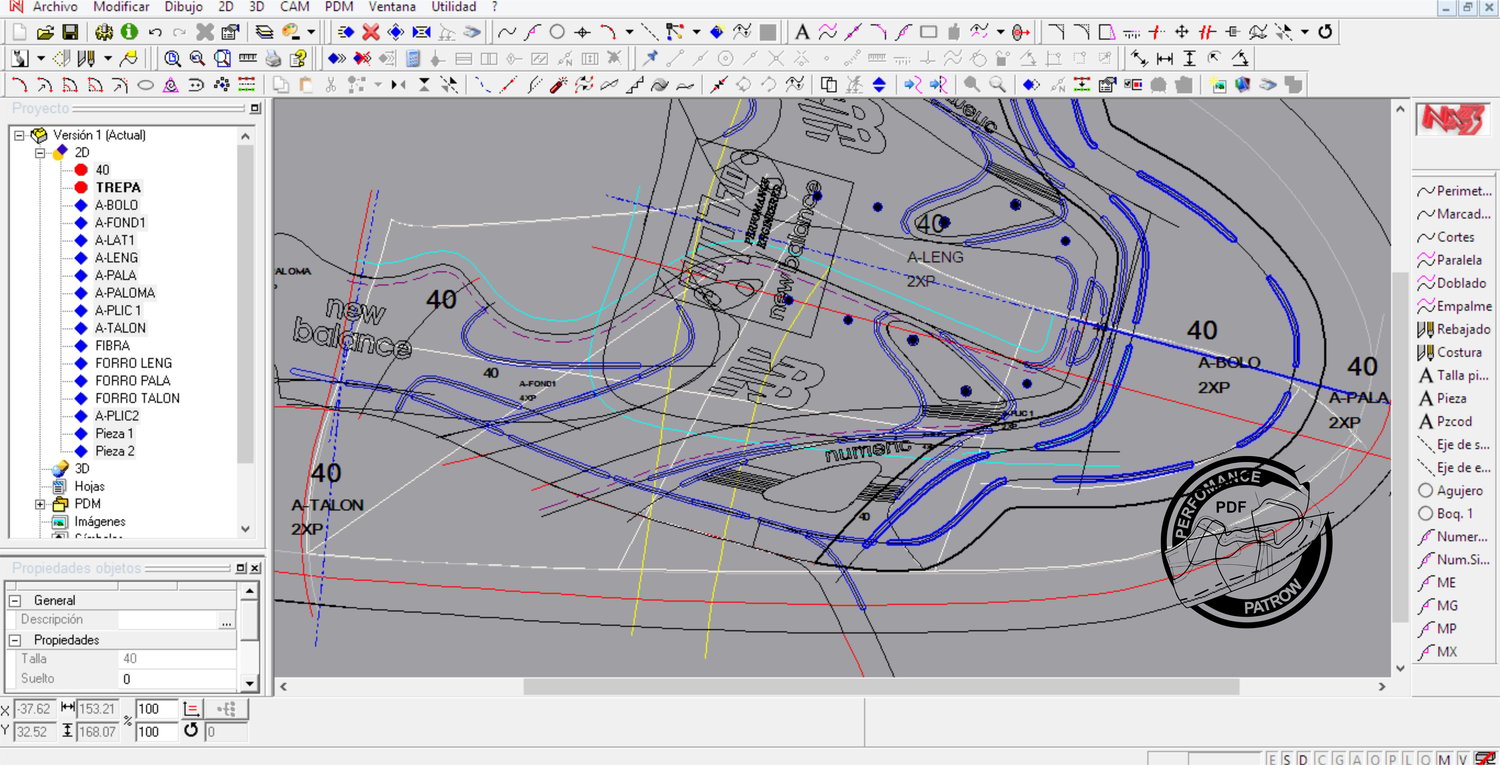Select the circle drawing tool

click(x=557, y=32)
